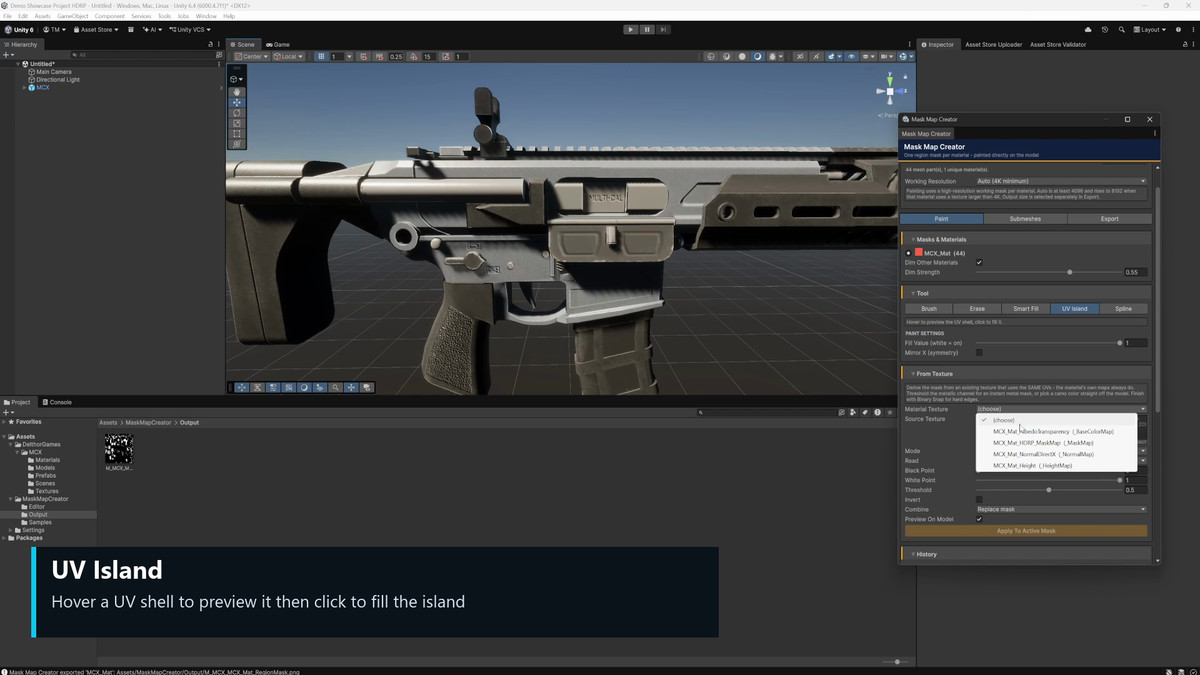Collapse the Tool section
Image resolution: width=1200 pixels, height=675 pixels.
tap(912, 293)
